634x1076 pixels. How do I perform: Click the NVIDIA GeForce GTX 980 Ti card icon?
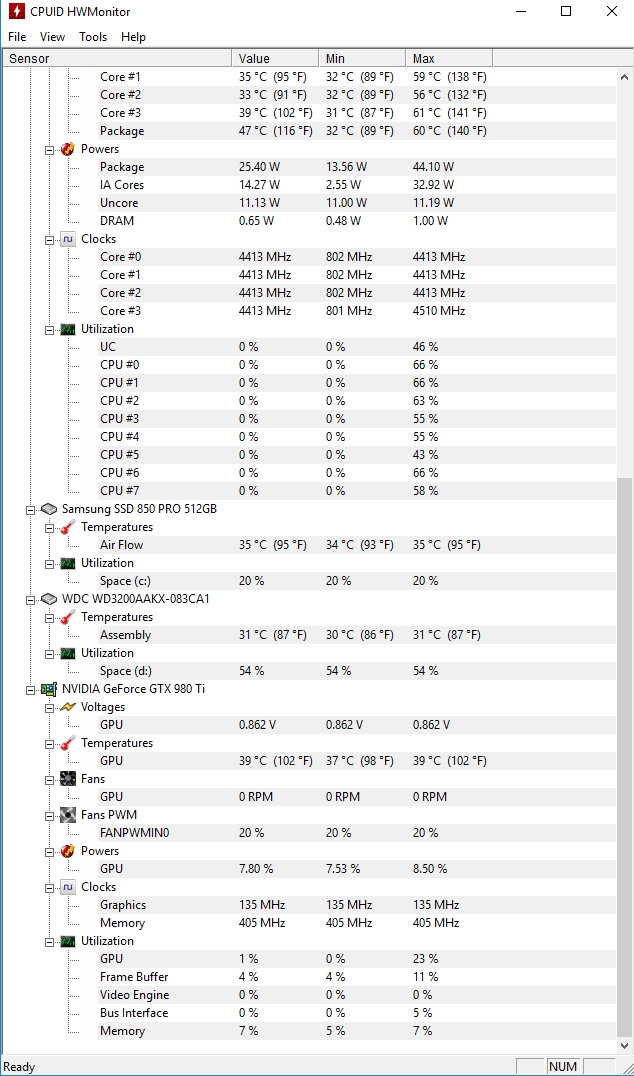coord(48,689)
